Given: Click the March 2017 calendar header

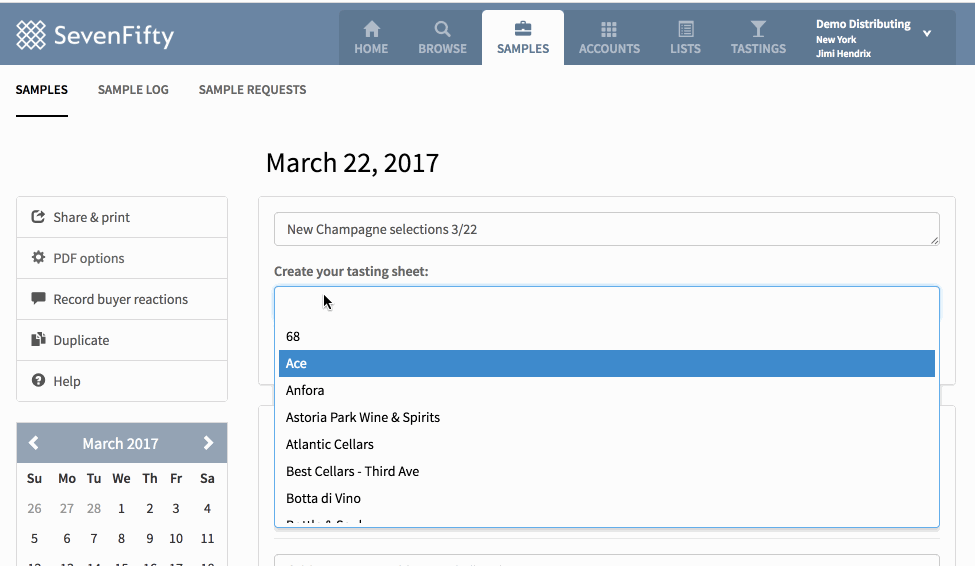Looking at the screenshot, I should click(121, 443).
